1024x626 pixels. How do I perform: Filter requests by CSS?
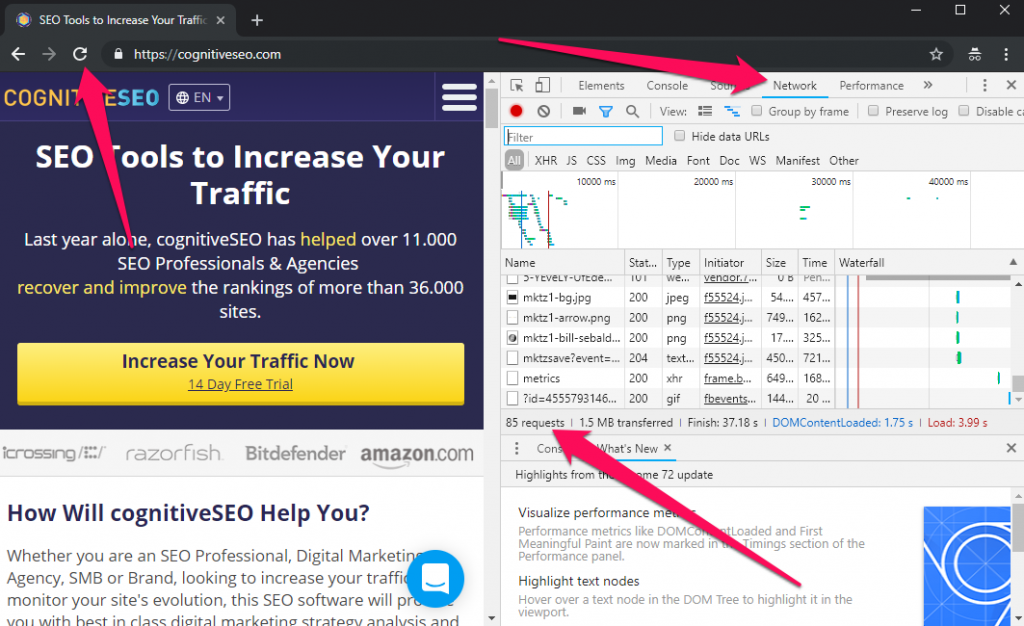point(596,161)
